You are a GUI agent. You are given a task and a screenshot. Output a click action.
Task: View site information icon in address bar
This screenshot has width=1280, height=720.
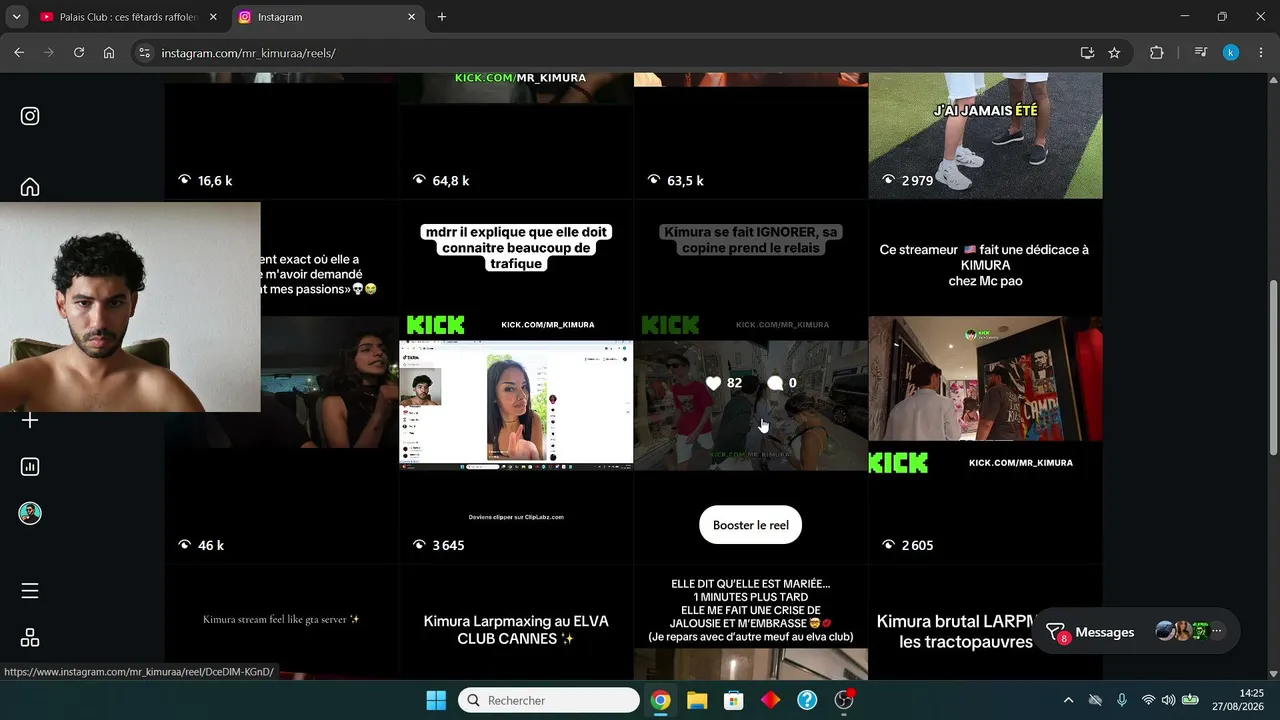pyautogui.click(x=144, y=53)
